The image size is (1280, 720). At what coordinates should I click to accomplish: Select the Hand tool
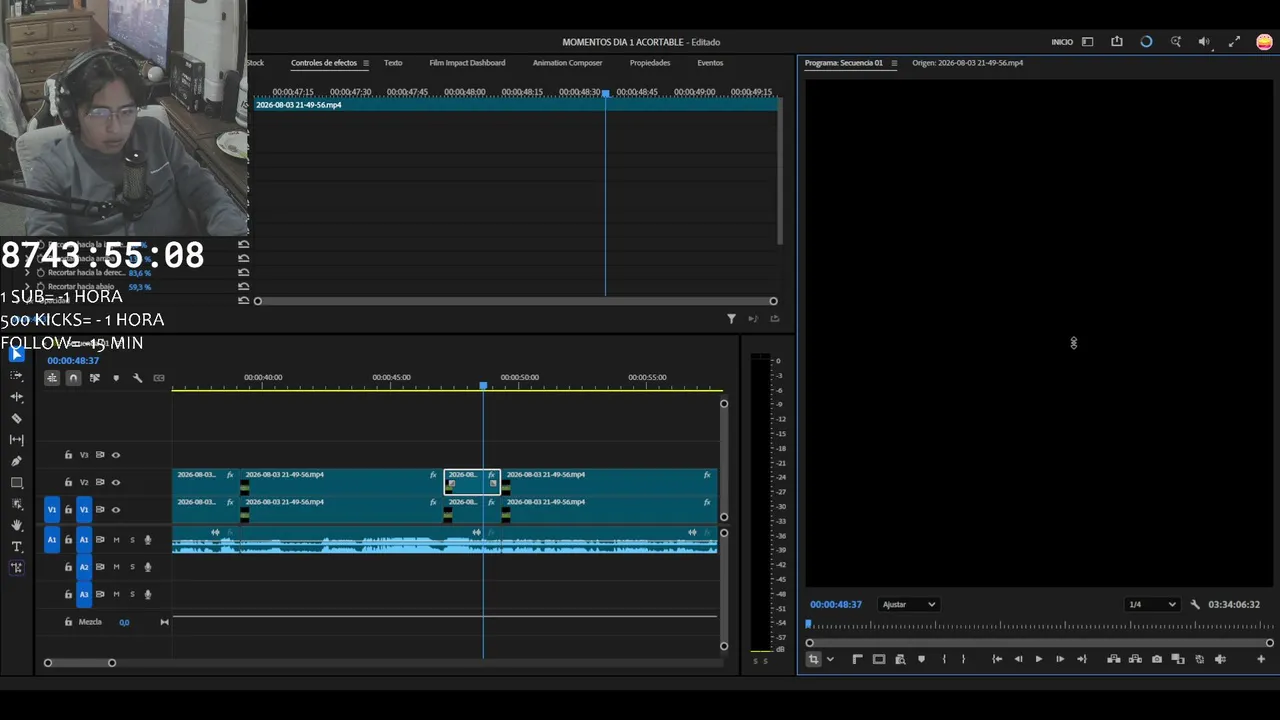[17, 525]
